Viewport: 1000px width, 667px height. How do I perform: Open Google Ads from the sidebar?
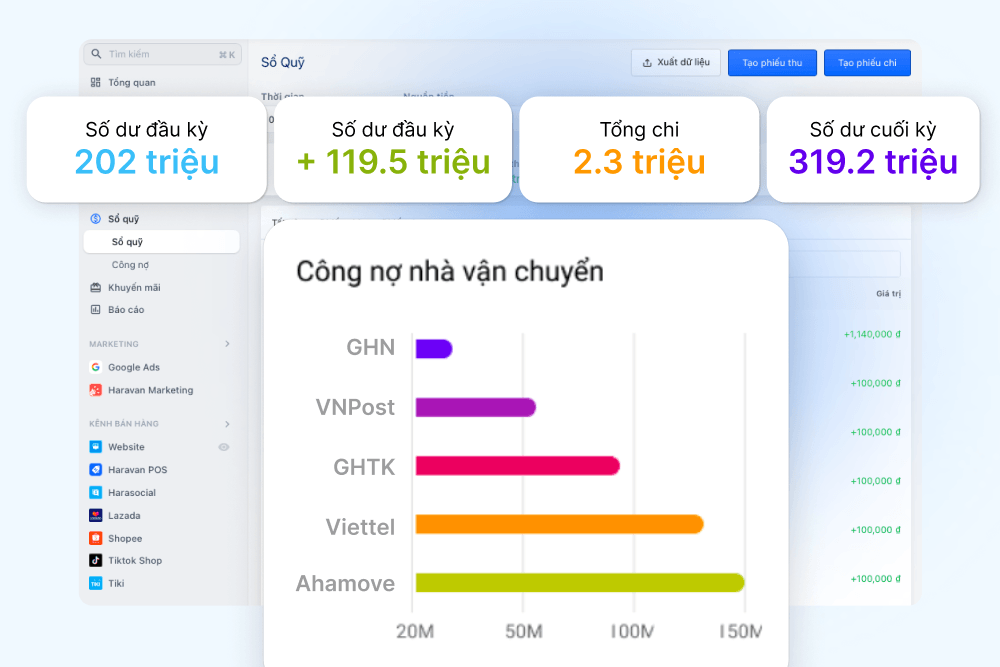[x=134, y=367]
